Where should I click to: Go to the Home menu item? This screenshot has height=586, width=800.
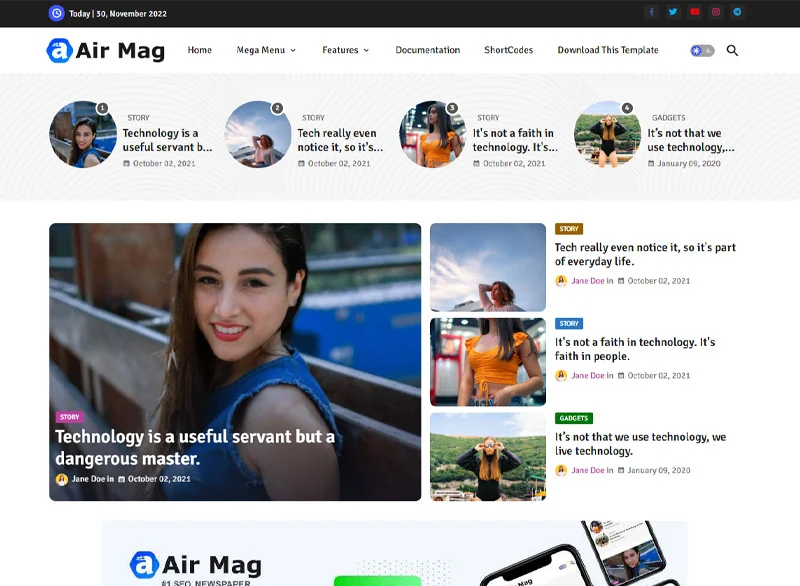[199, 50]
